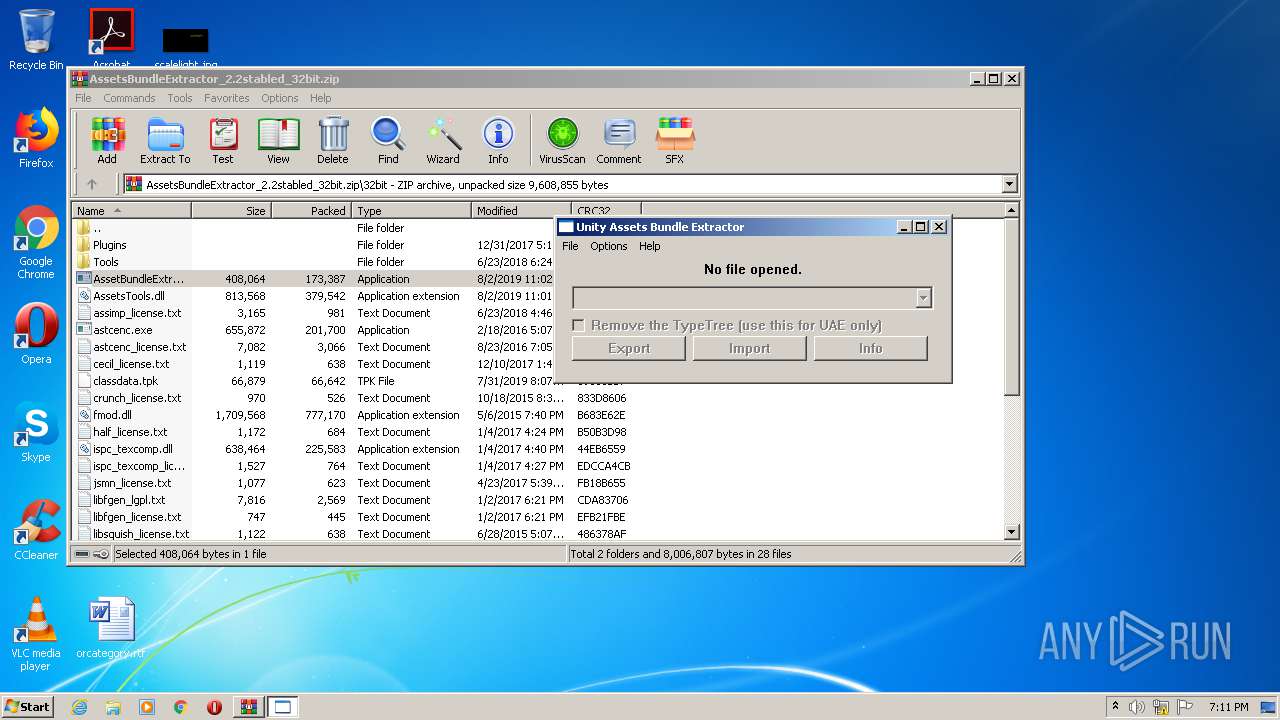Select the CCleaner desktop shortcut

36,530
